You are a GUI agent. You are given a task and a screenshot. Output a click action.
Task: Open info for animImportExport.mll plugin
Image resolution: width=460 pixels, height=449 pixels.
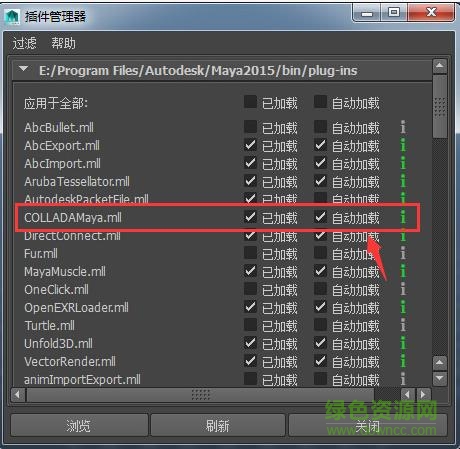coord(403,379)
